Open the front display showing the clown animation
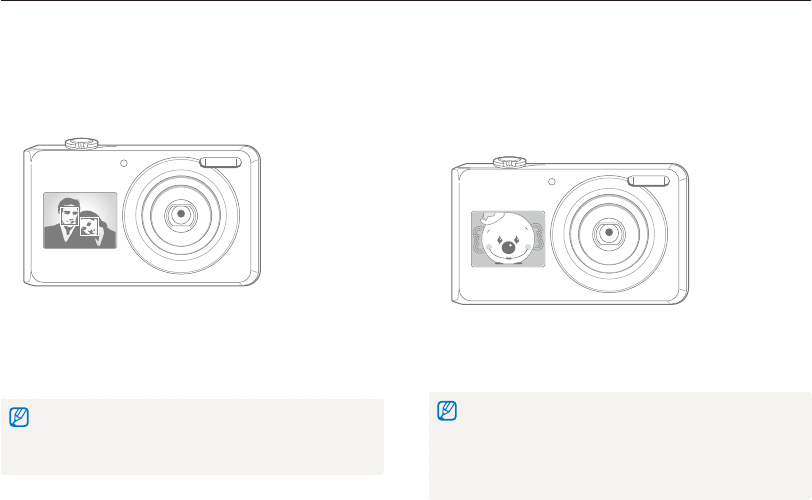 click(x=508, y=239)
